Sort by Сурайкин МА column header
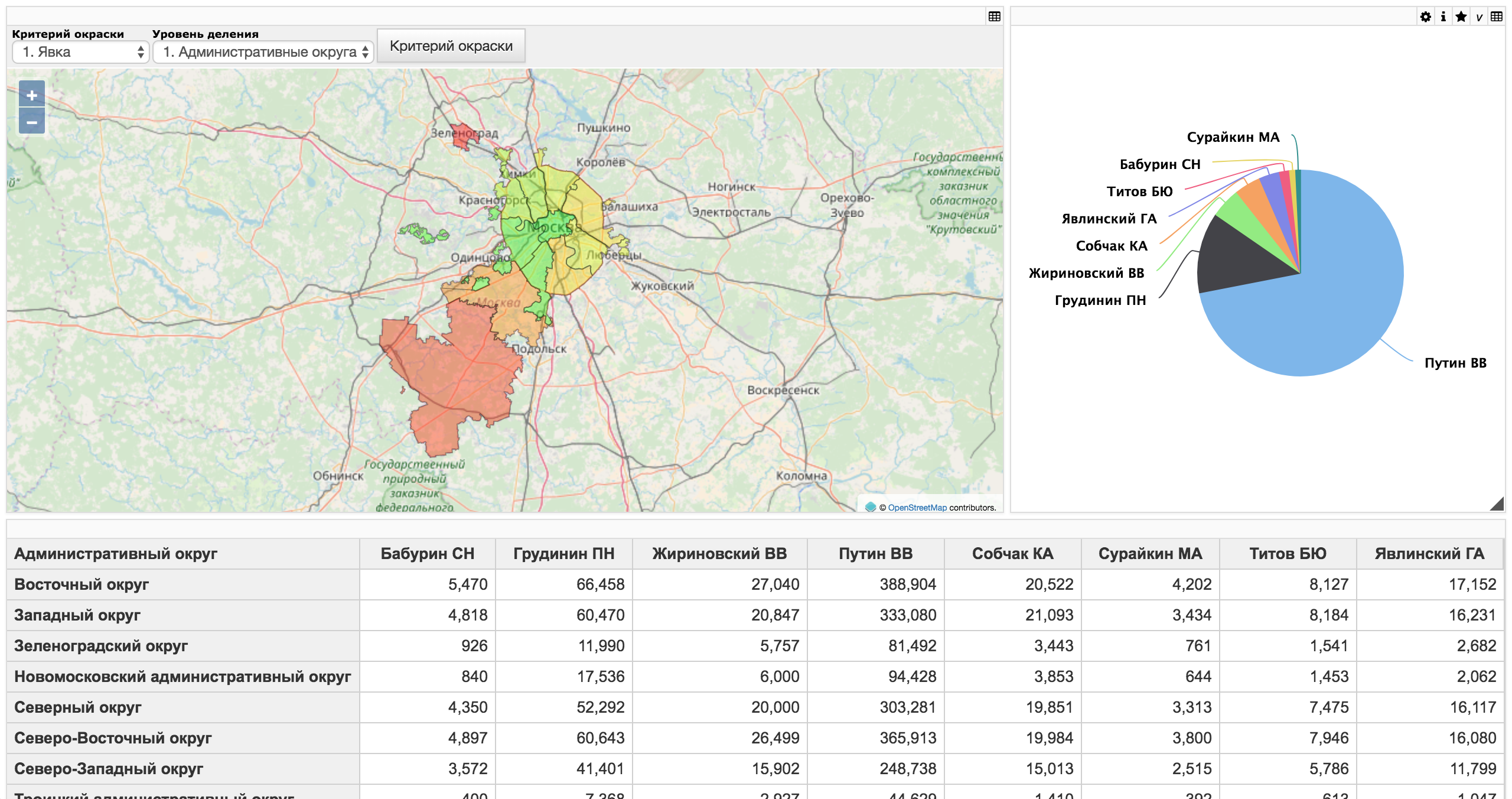1512x799 pixels. point(1151,554)
